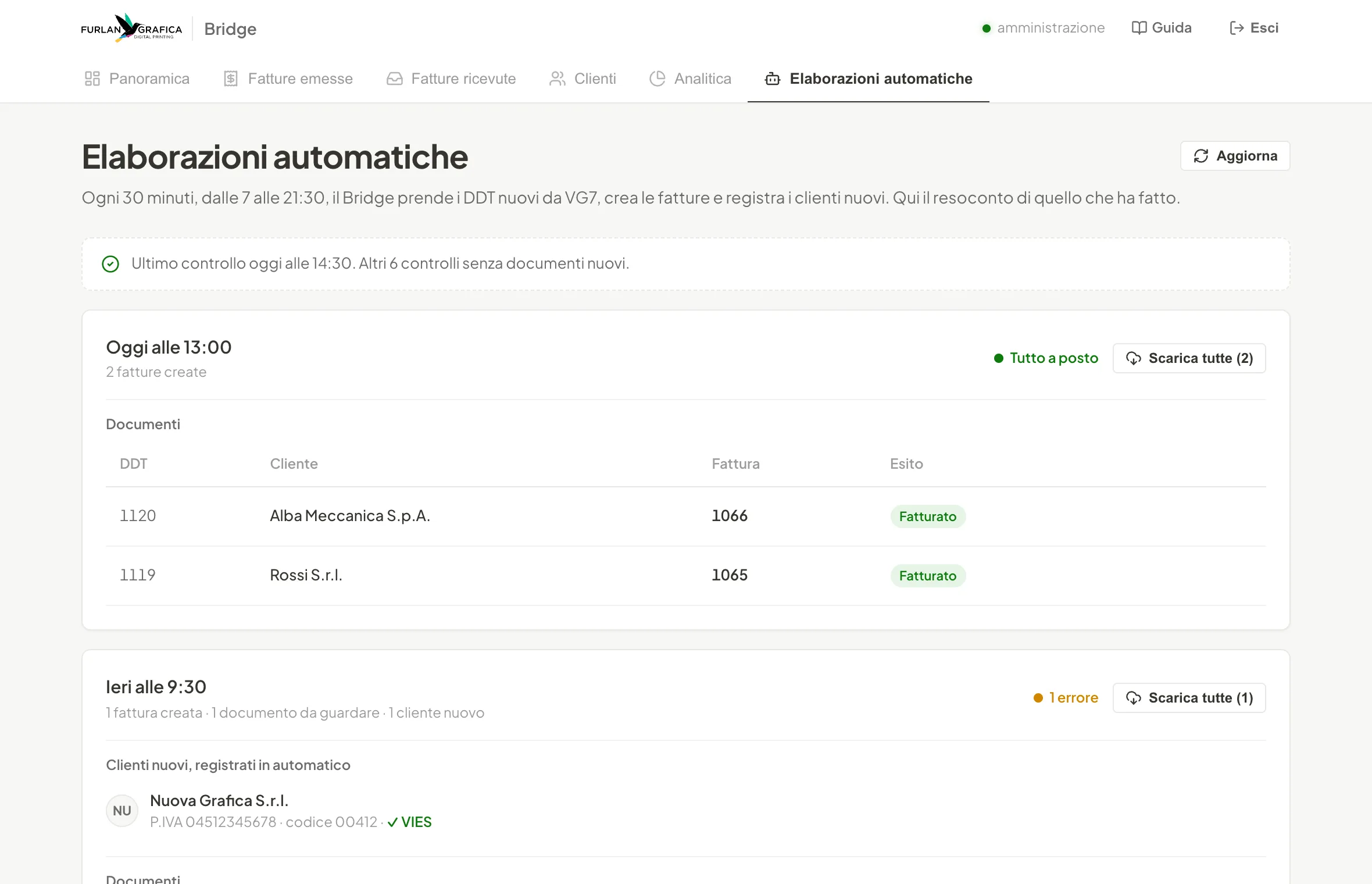Download with Scarica tutte (1)
The width and height of the screenshot is (1372, 884).
tap(1189, 698)
